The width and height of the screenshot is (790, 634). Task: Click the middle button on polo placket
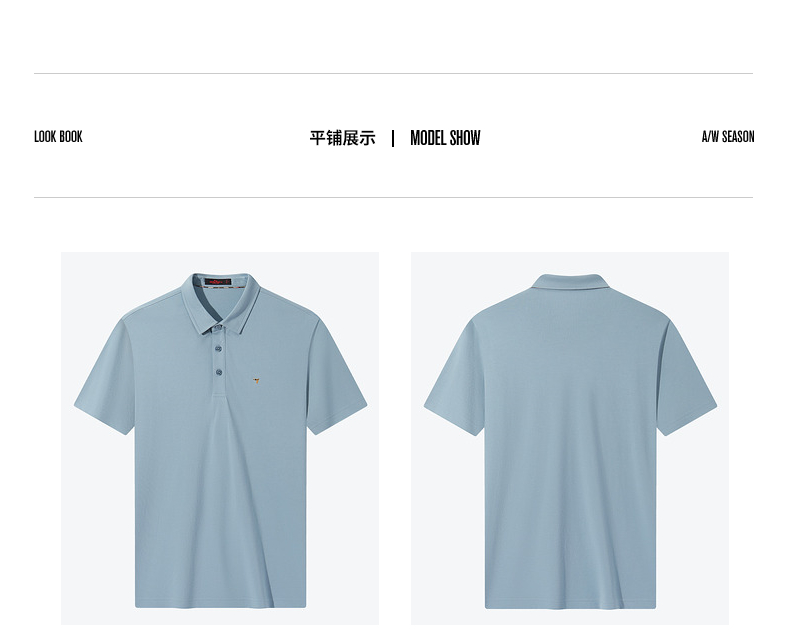[218, 348]
